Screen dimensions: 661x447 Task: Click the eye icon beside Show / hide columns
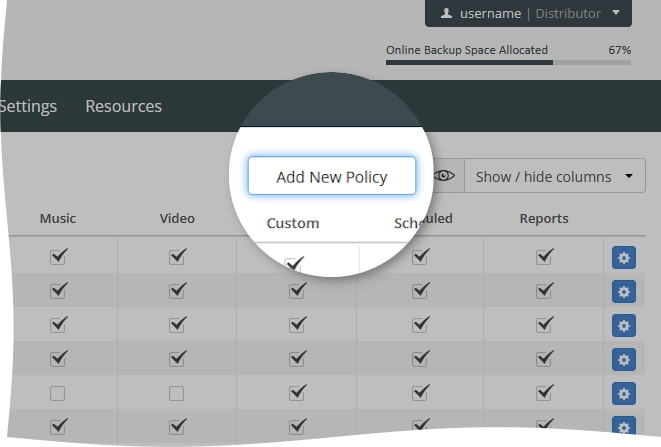coord(444,175)
